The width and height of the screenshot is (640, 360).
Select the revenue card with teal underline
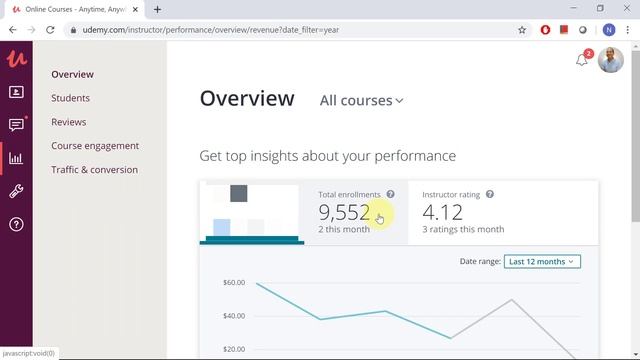[x=252, y=212]
